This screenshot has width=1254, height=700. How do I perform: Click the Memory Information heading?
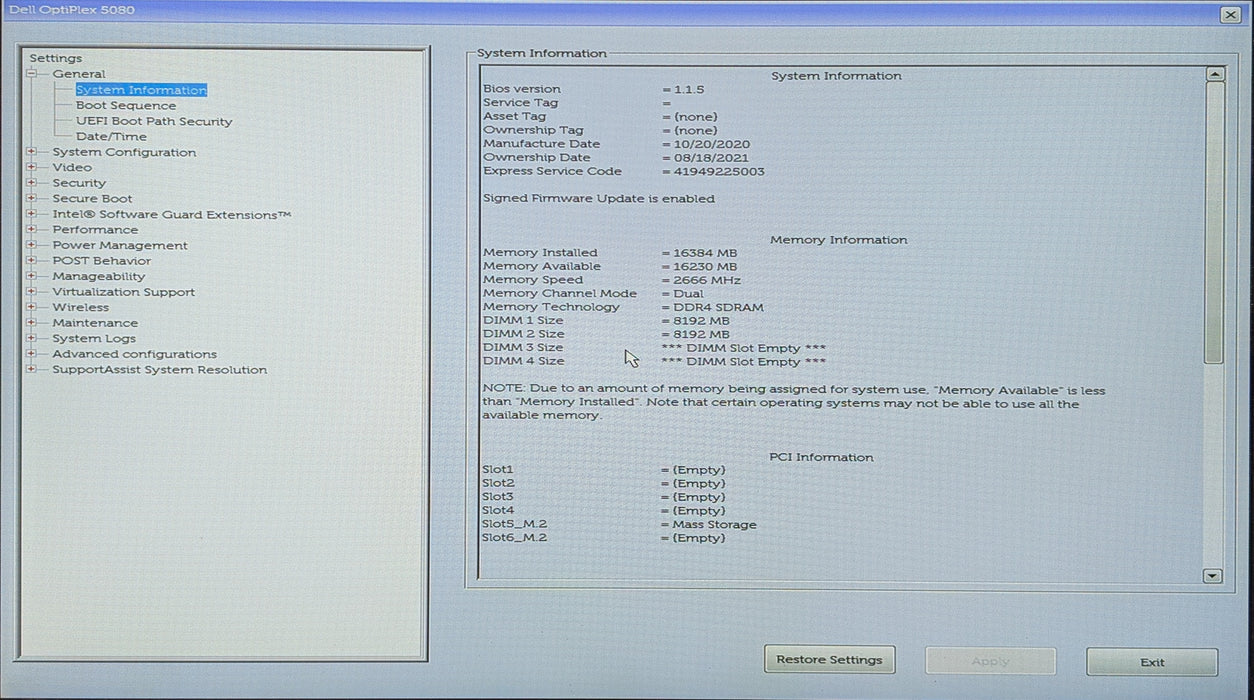[x=839, y=240]
